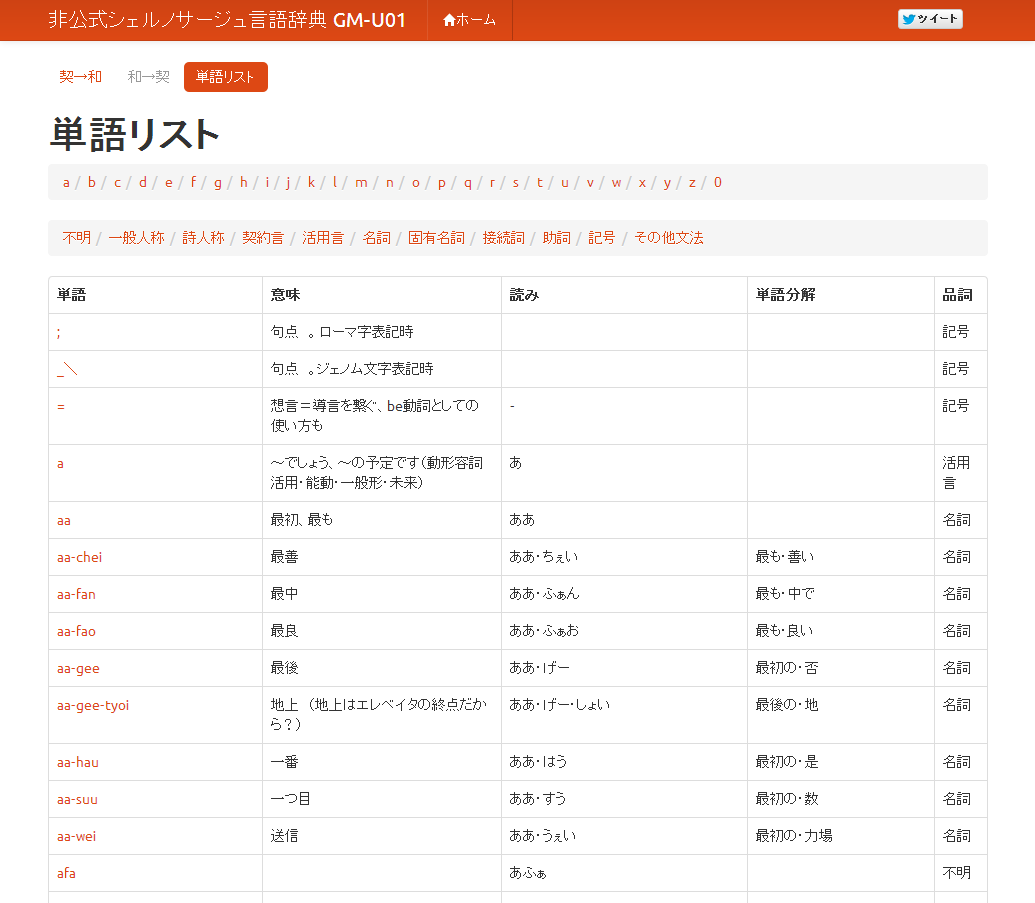The image size is (1035, 903).
Task: Filter by 不明 part of speech
Action: coord(77,238)
